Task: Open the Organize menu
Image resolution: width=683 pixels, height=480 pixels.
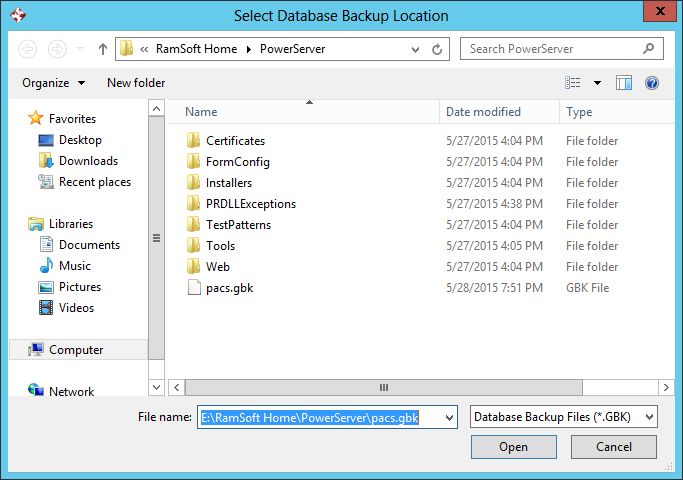Action: point(53,83)
